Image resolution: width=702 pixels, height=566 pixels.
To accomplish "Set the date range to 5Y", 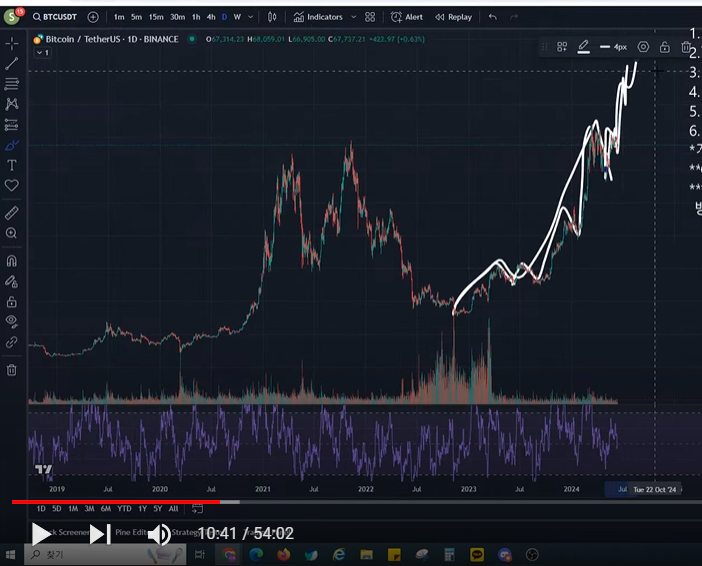I will [158, 508].
